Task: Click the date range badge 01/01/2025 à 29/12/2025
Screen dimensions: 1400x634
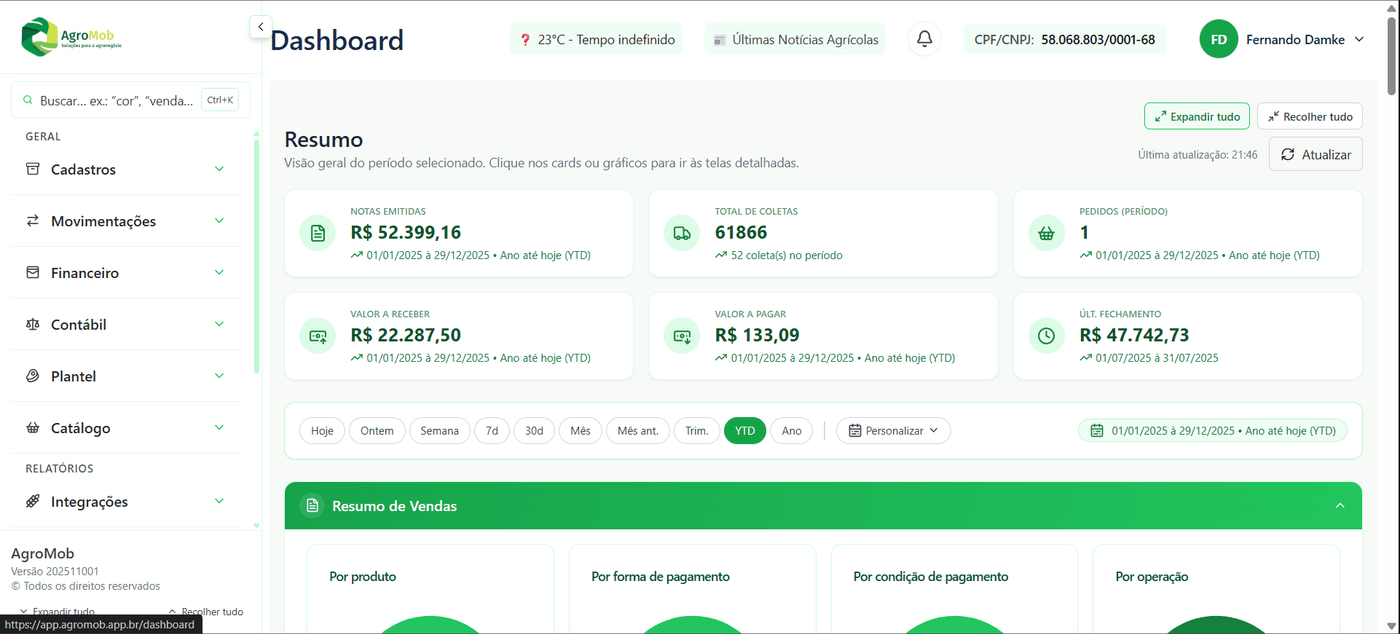Action: click(x=1213, y=431)
